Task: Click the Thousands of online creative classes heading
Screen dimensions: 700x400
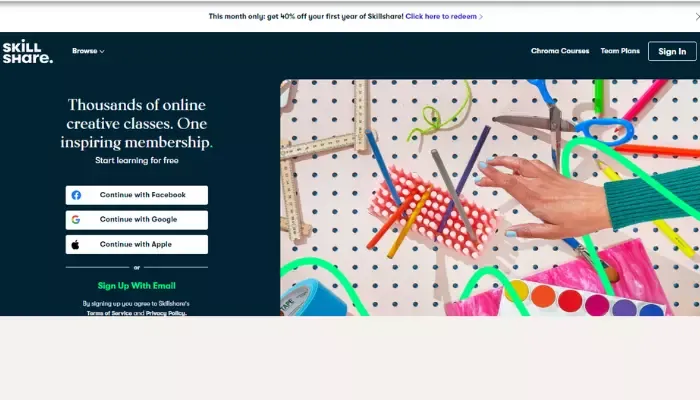Action: click(x=137, y=124)
